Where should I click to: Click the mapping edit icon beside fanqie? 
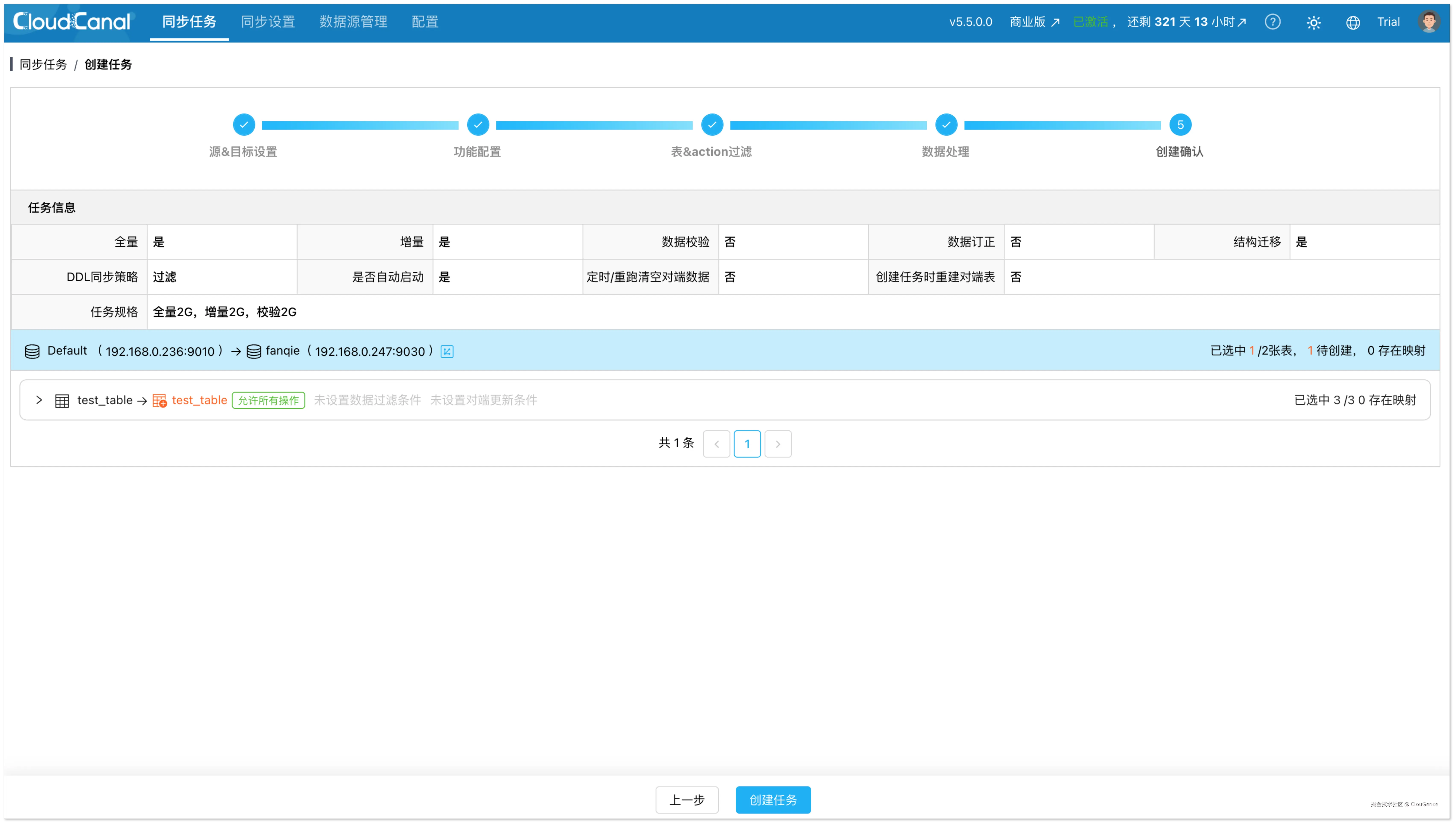pos(447,351)
